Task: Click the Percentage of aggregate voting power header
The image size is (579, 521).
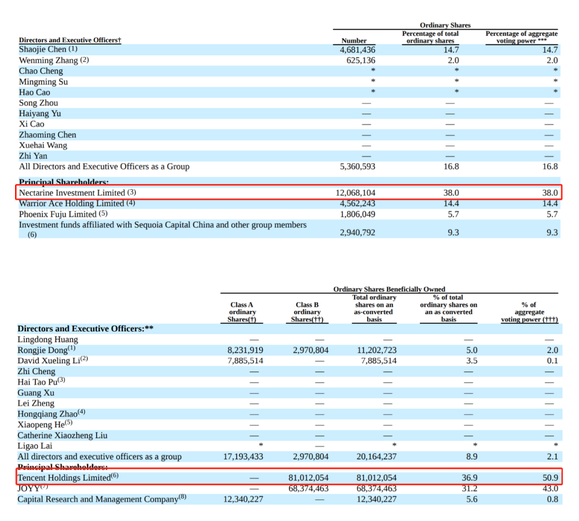Action: coord(521,37)
